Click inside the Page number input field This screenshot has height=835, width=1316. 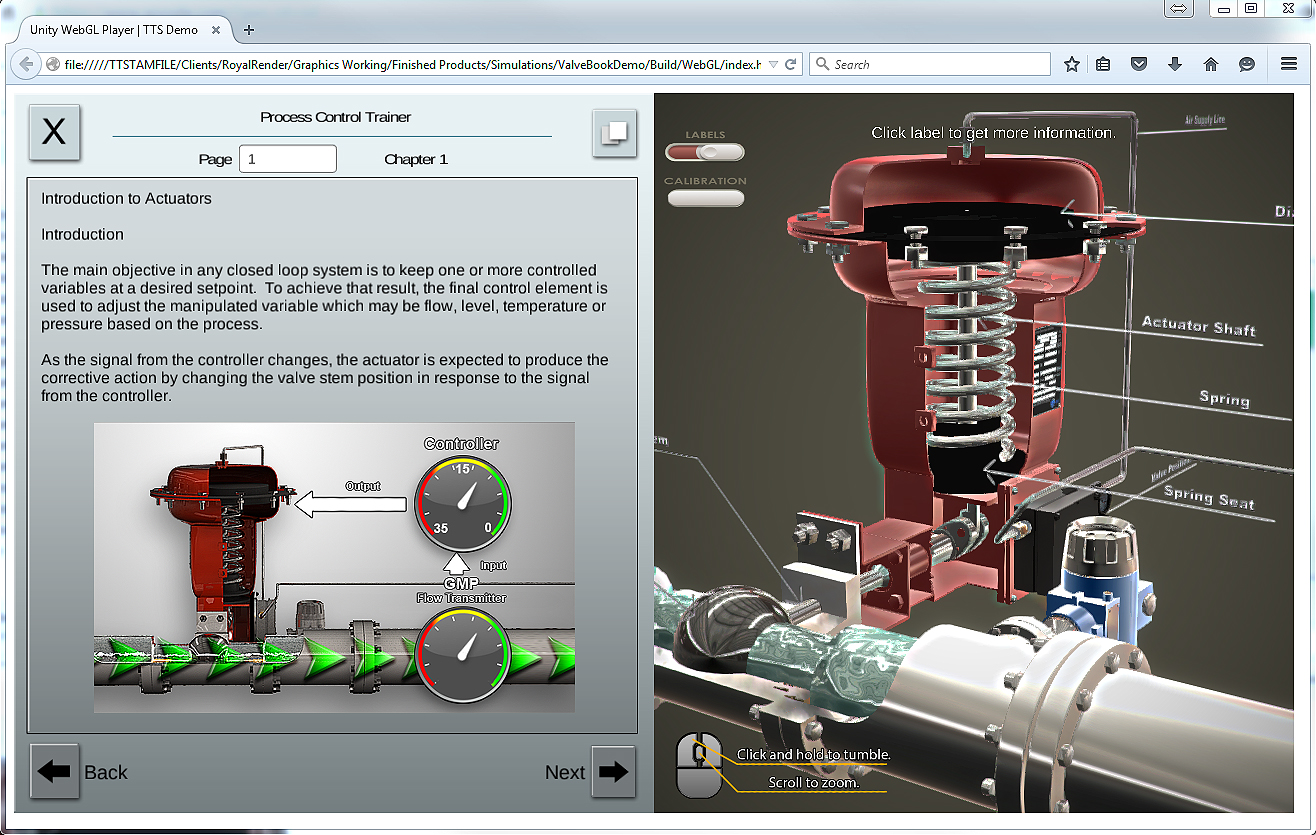[288, 158]
